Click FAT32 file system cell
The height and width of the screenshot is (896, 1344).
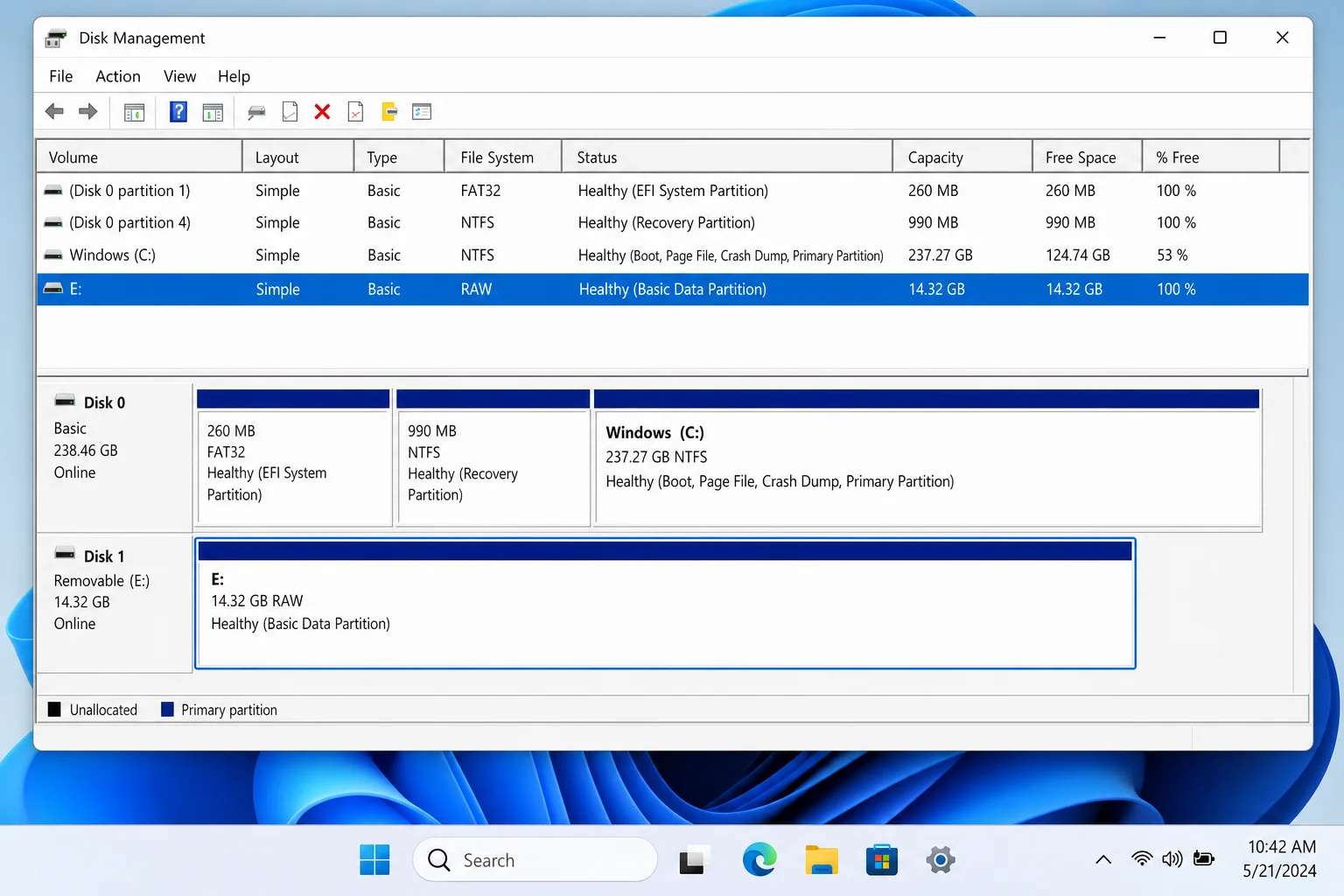[480, 191]
